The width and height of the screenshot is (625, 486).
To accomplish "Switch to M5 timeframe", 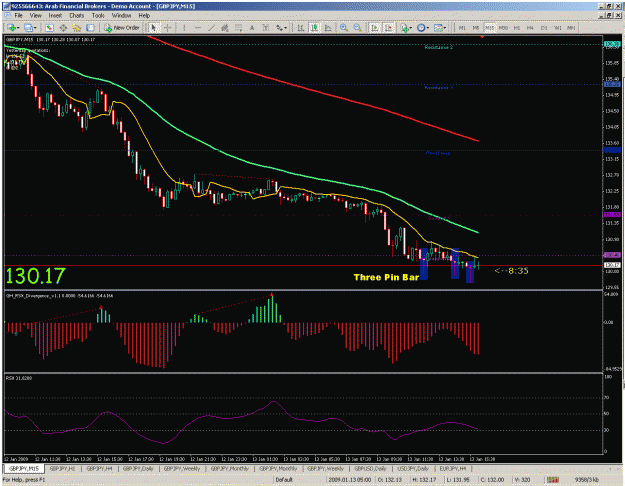I will 476,28.
